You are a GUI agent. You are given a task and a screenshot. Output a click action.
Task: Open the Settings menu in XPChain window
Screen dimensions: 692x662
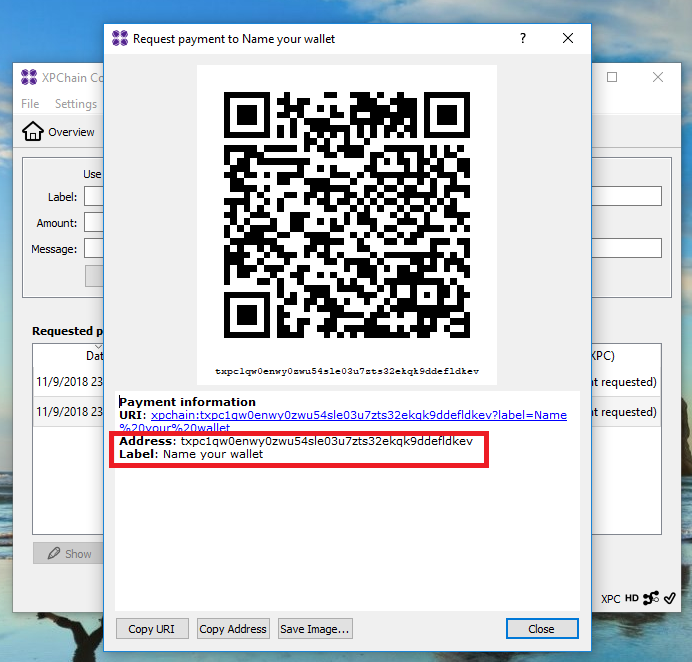[75, 104]
